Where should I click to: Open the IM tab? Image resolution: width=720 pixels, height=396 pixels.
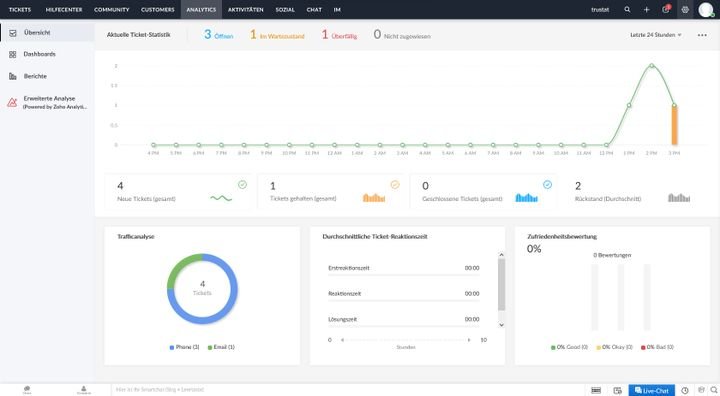(x=337, y=10)
